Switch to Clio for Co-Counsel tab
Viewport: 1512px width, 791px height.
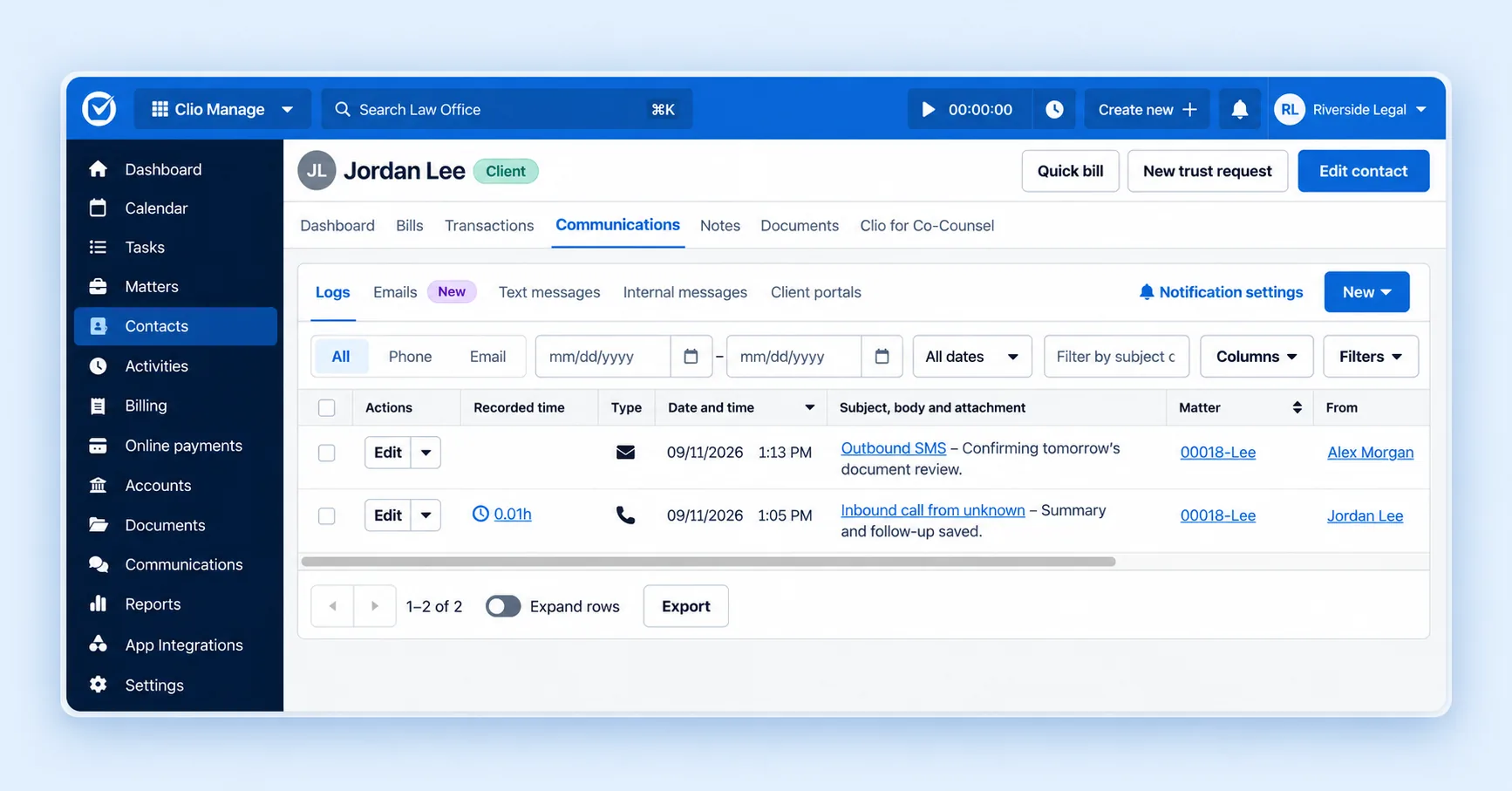(927, 226)
